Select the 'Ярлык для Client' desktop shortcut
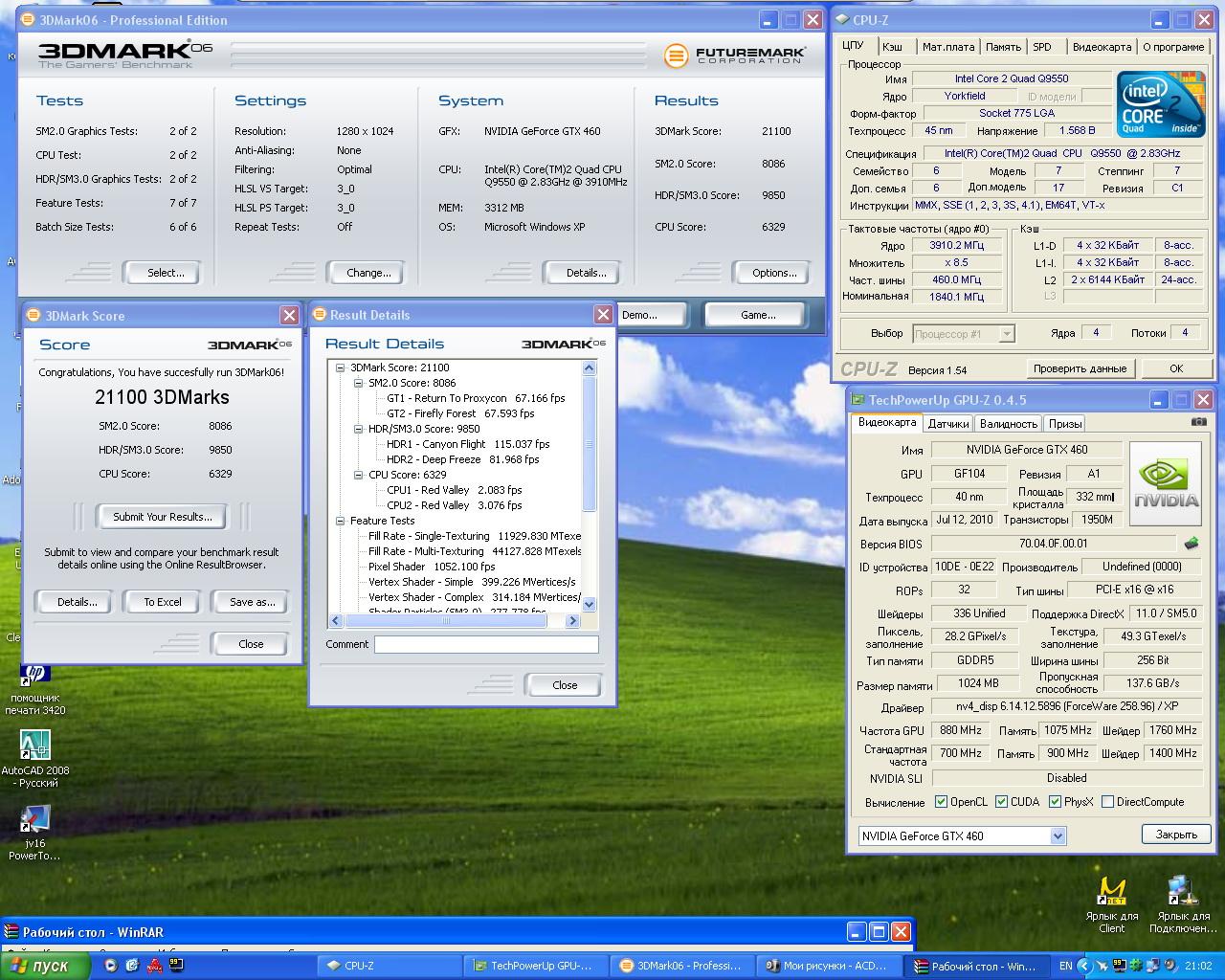The height and width of the screenshot is (980, 1225). [1112, 904]
